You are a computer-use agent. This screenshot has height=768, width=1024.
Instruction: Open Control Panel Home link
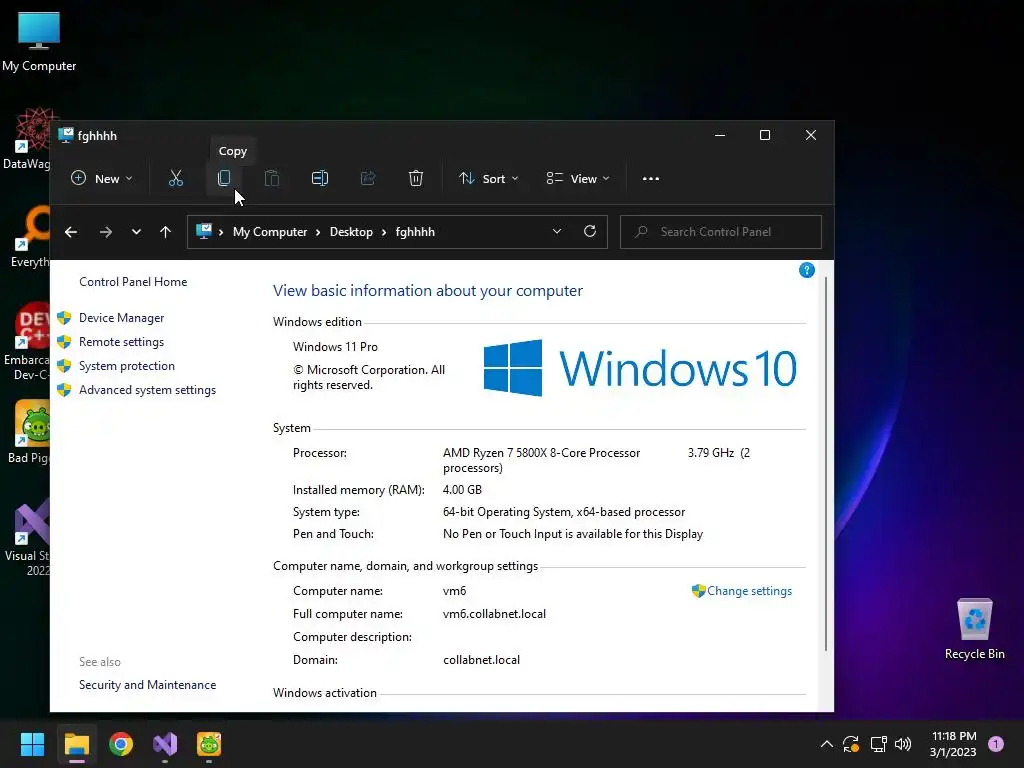pos(133,281)
